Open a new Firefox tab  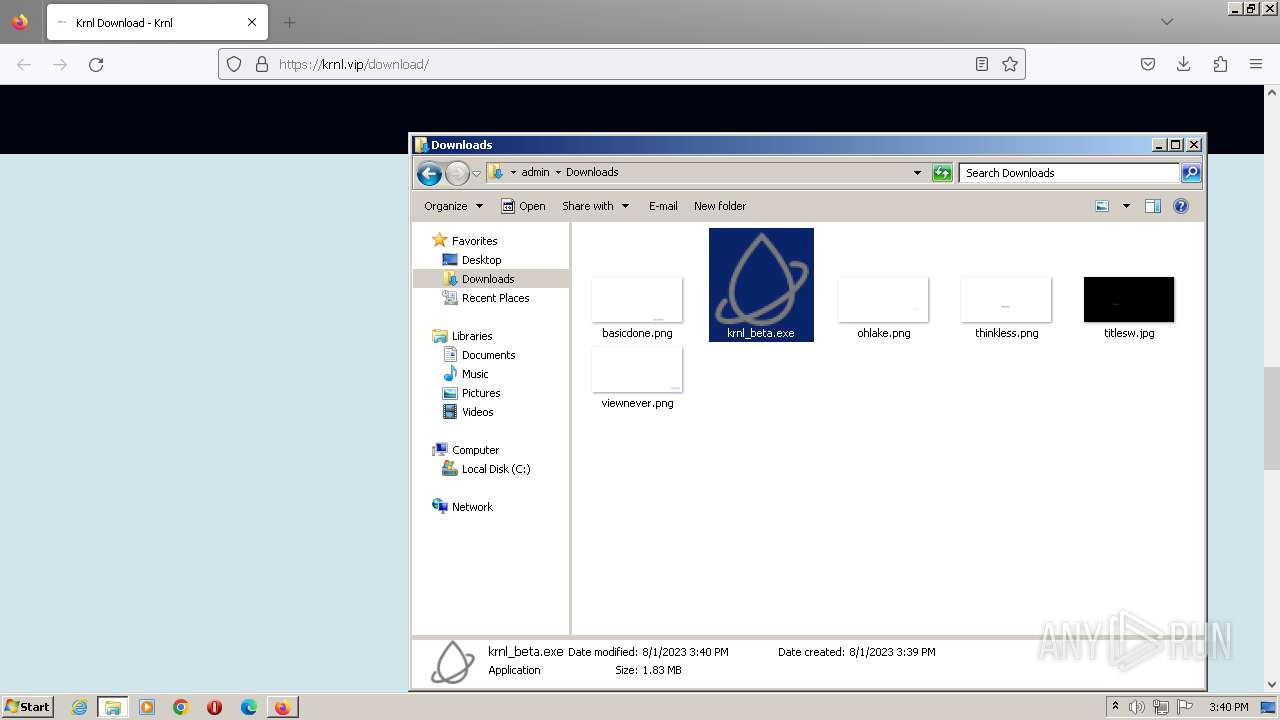click(289, 22)
